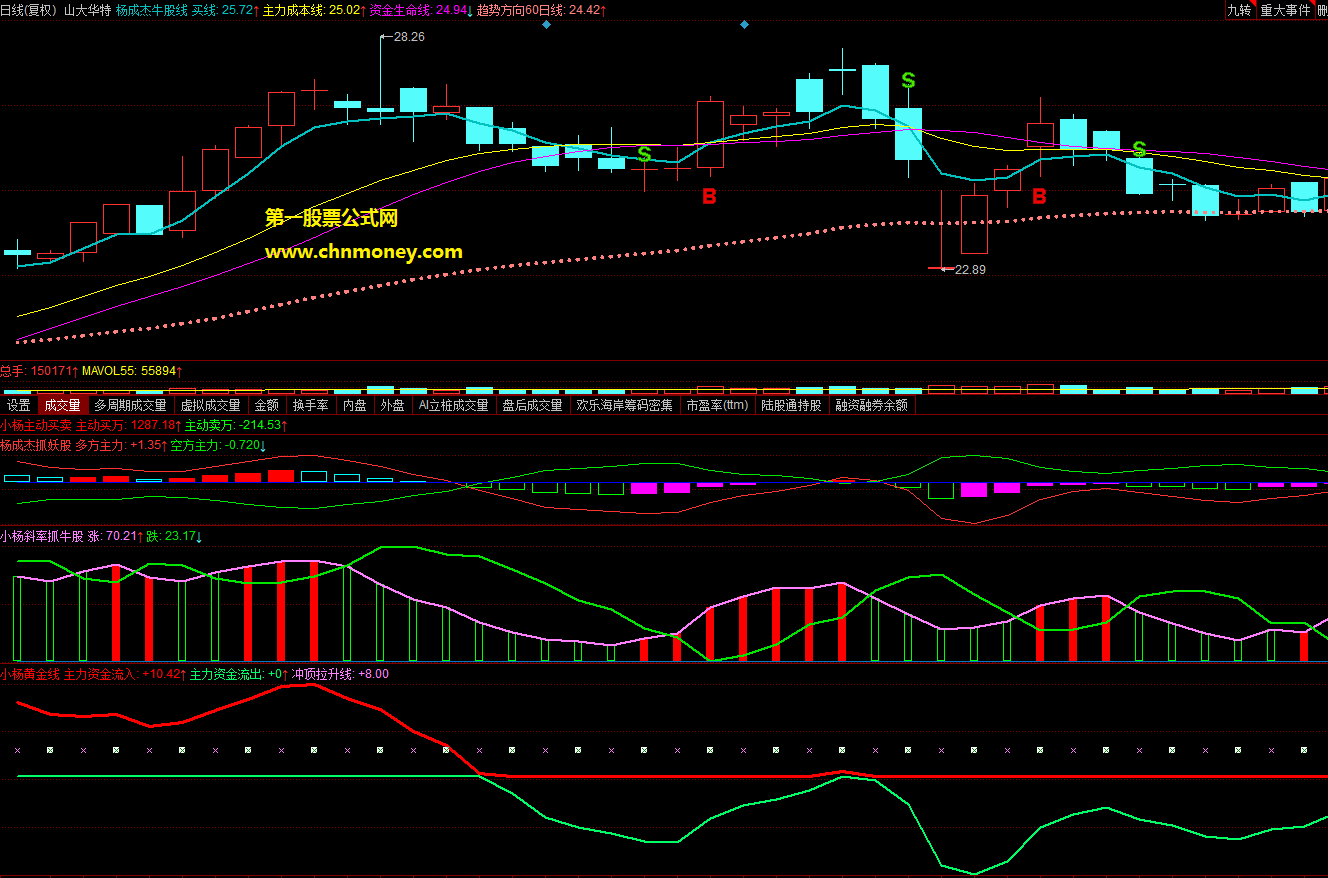Click the first red B buy signal
Viewport: 1328px width, 878px height.
(x=709, y=196)
